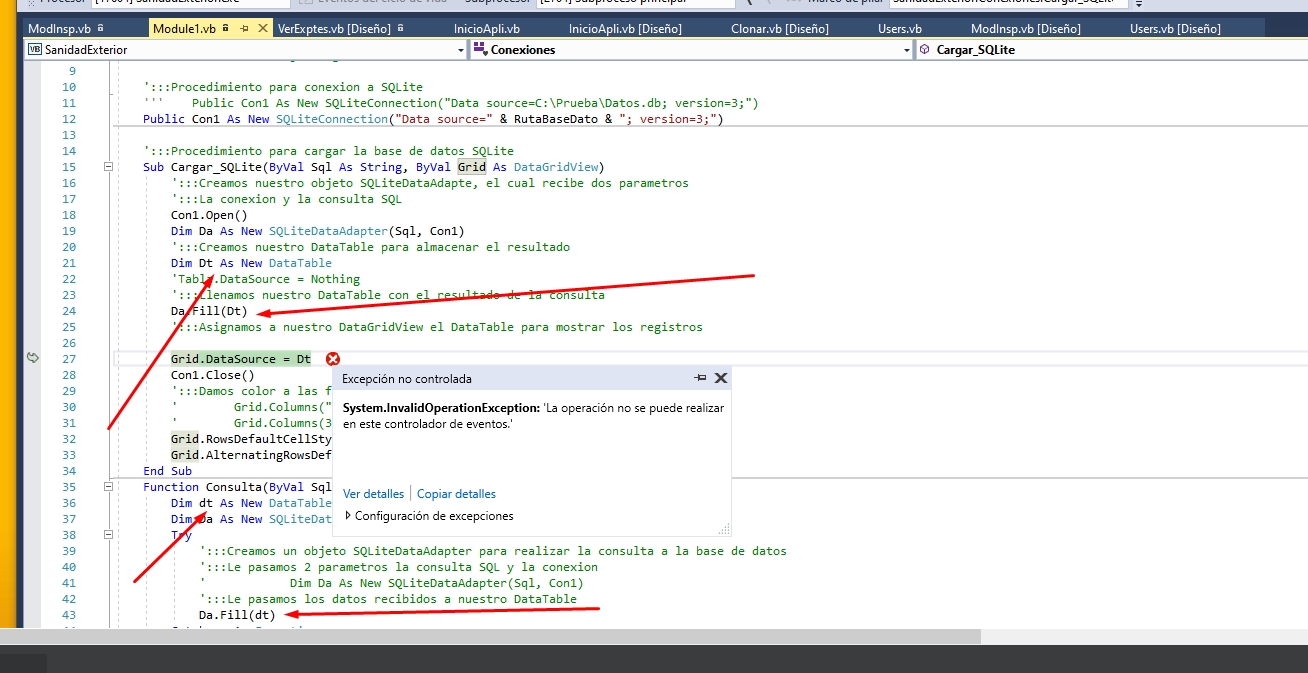Click the Public Con1 As New SQLiteConnection line
Image resolution: width=1308 pixels, height=673 pixels.
433,119
